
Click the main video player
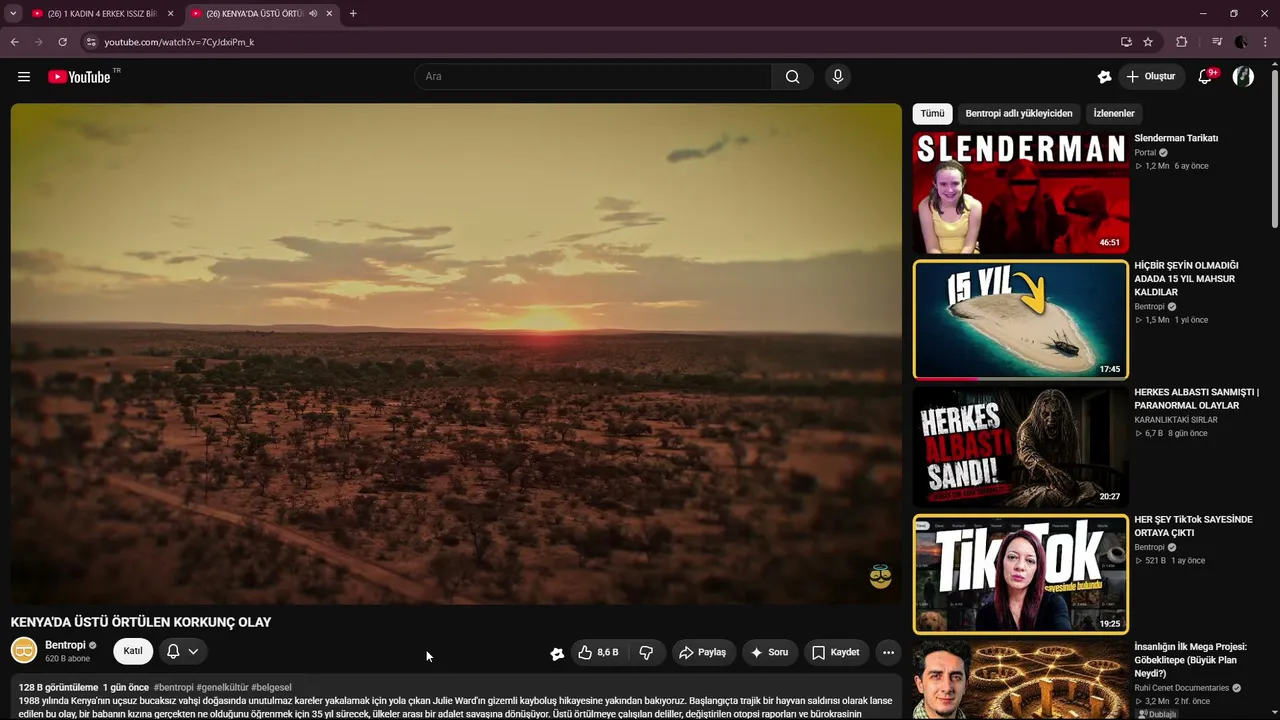pos(456,353)
